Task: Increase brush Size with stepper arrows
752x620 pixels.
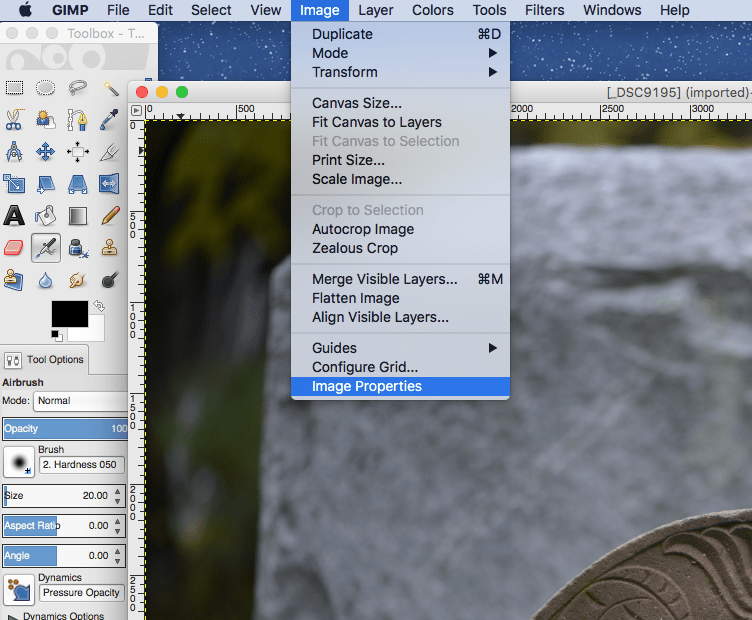Action: [x=118, y=491]
